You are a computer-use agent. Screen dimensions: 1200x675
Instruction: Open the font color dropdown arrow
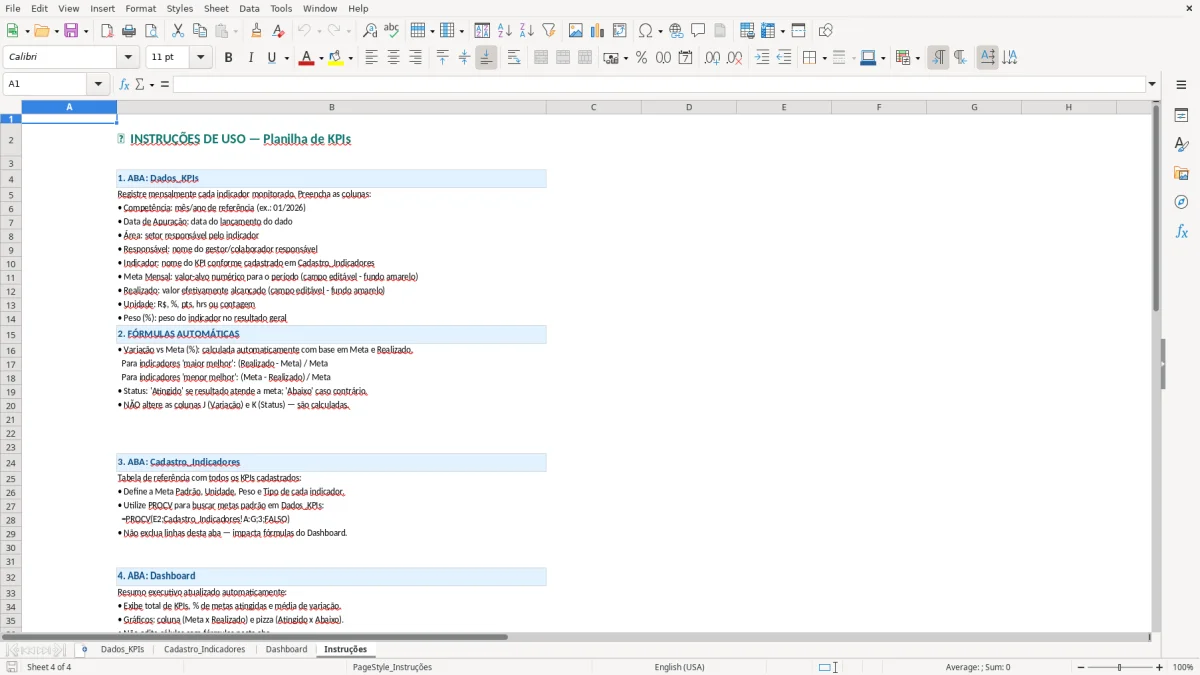pyautogui.click(x=319, y=58)
